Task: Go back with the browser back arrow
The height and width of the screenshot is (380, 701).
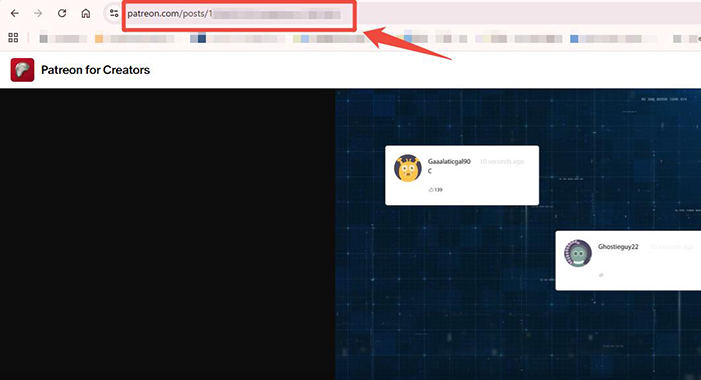Action: point(15,13)
